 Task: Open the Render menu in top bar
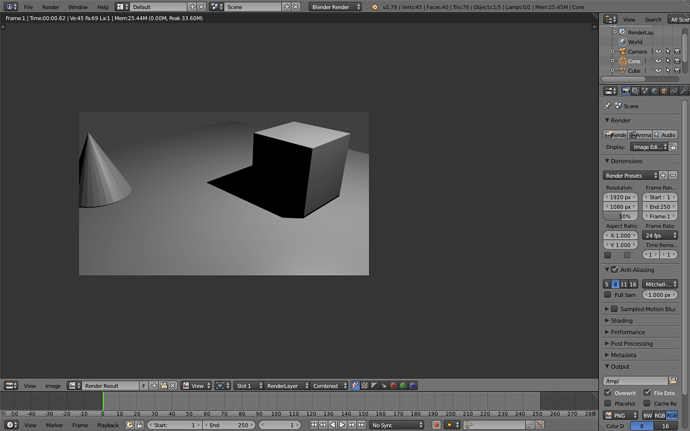coord(50,7)
